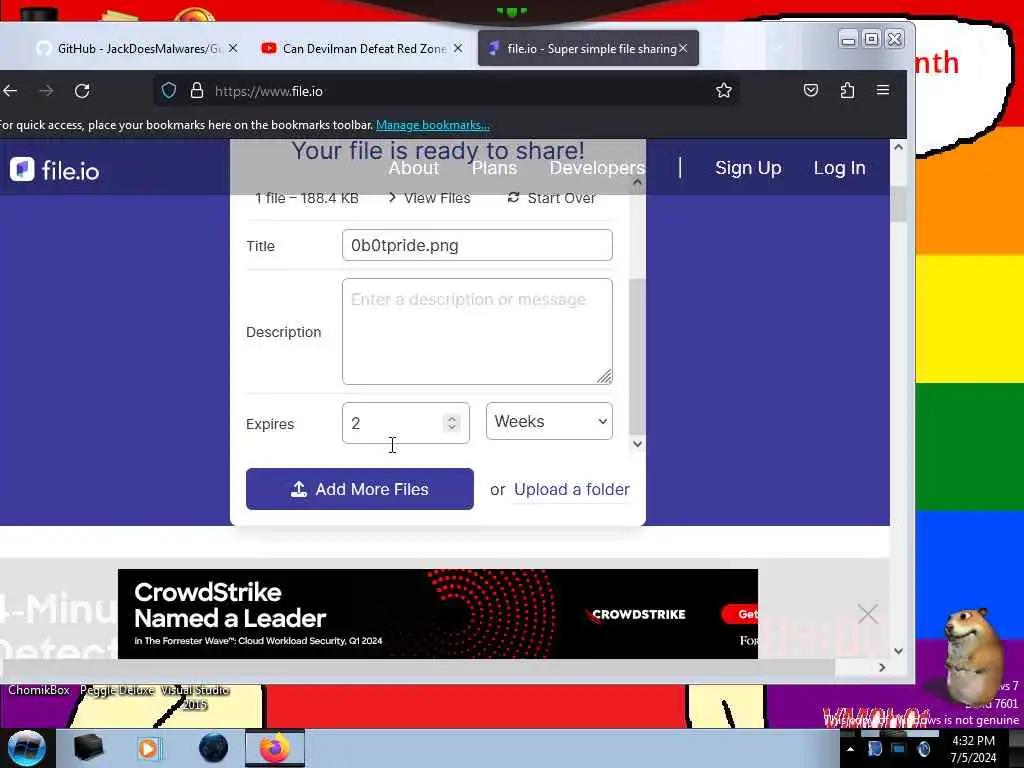Open the Windows Start menu orb
Screen dimensions: 1024x768
pos(26,748)
